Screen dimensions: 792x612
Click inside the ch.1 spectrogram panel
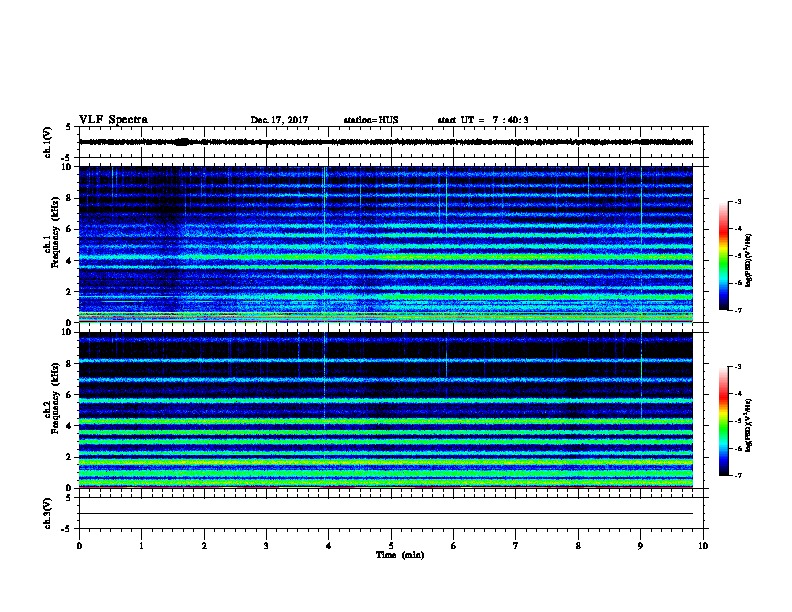click(x=386, y=244)
